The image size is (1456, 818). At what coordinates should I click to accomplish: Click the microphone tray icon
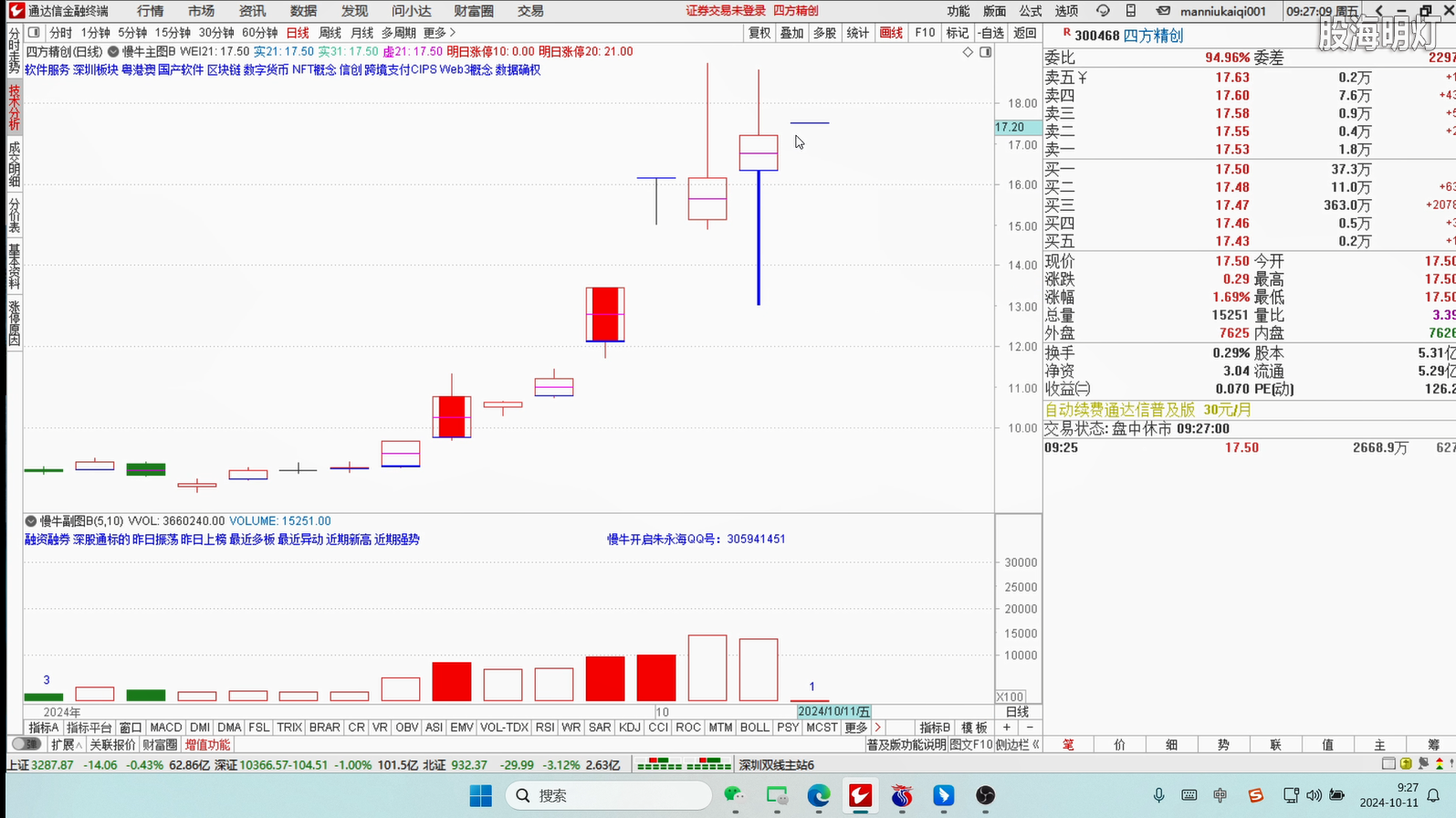click(x=1158, y=795)
